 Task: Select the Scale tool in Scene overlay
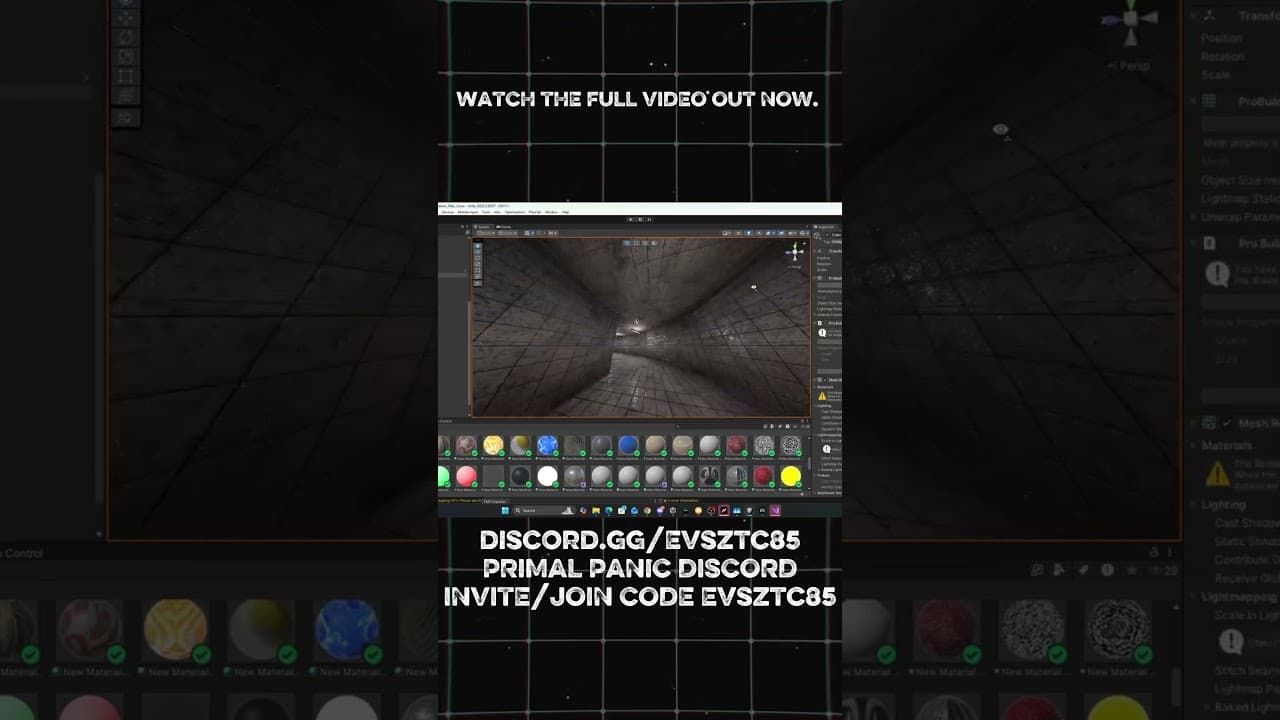pos(479,265)
